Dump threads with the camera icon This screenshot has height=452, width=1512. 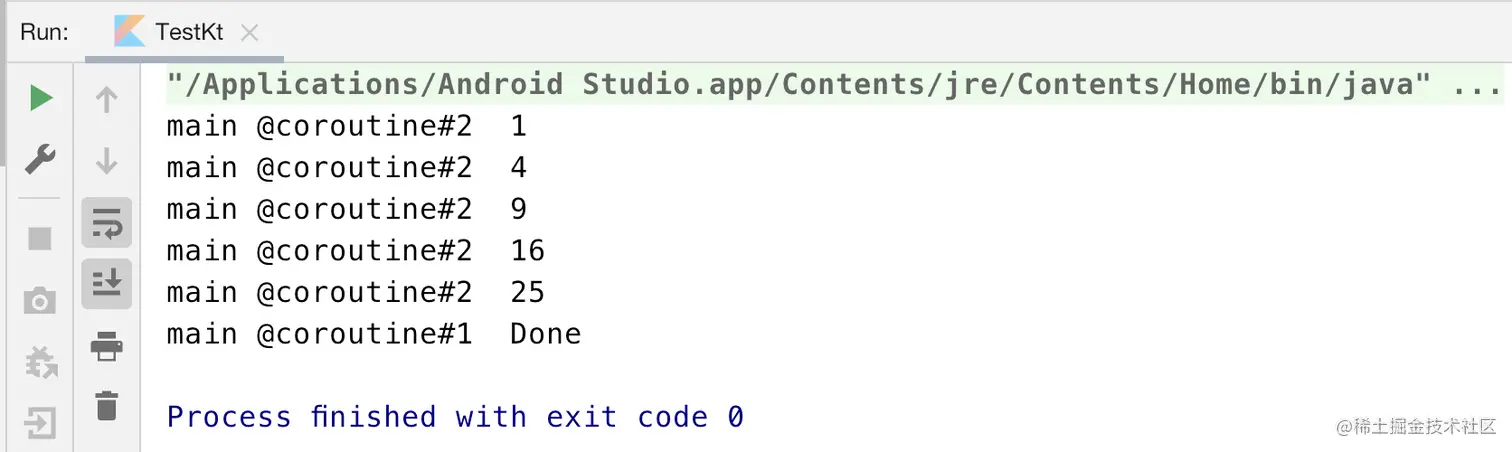point(40,300)
